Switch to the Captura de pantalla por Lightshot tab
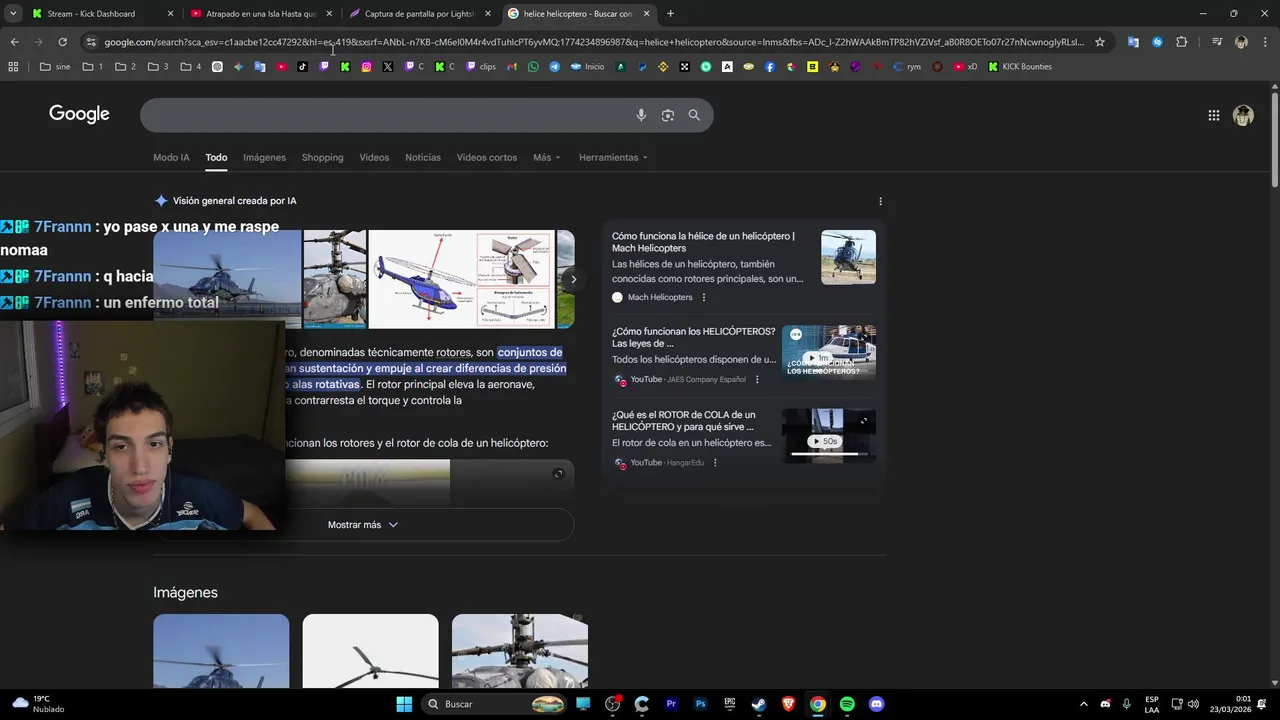This screenshot has height=720, width=1280. tap(420, 14)
